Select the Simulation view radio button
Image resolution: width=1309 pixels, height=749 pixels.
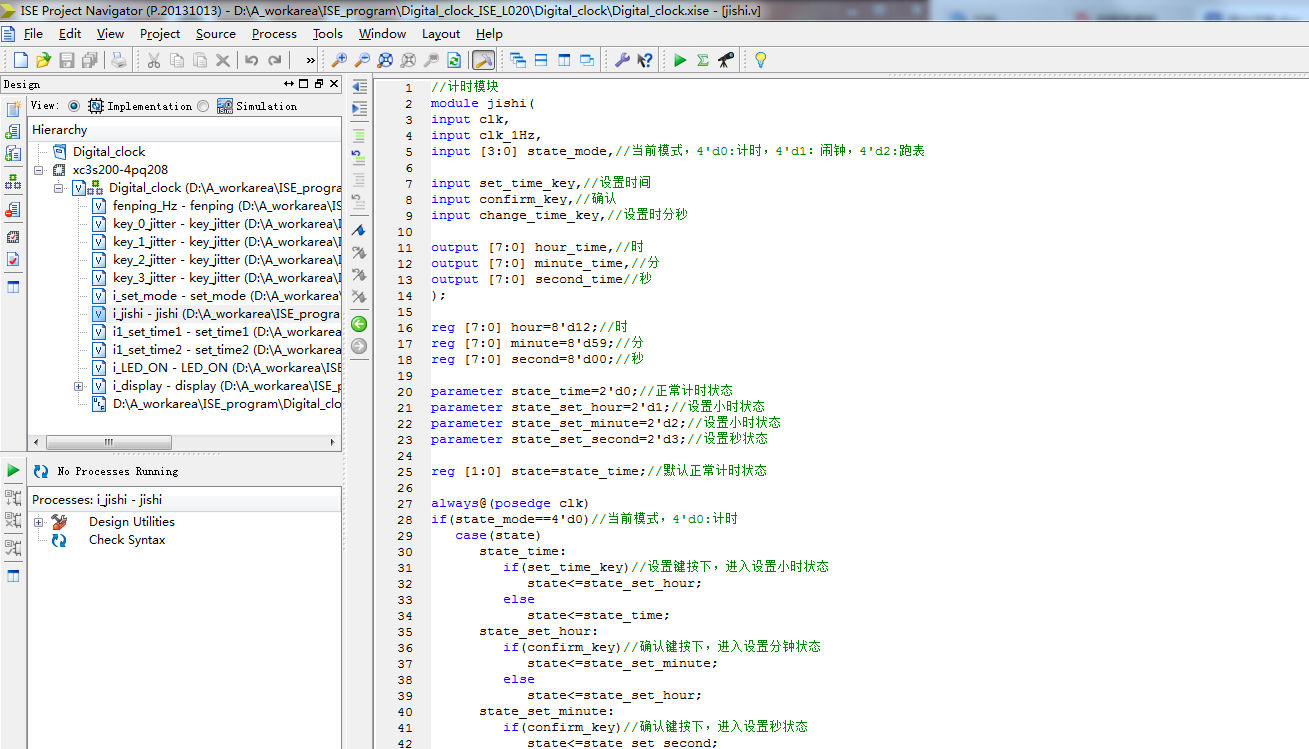click(204, 106)
